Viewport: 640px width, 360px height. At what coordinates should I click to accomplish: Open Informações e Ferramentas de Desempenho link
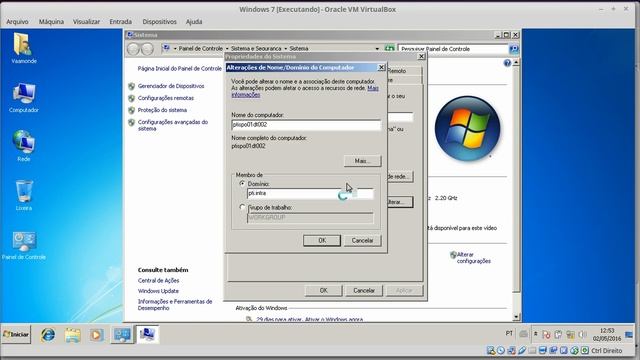175,305
